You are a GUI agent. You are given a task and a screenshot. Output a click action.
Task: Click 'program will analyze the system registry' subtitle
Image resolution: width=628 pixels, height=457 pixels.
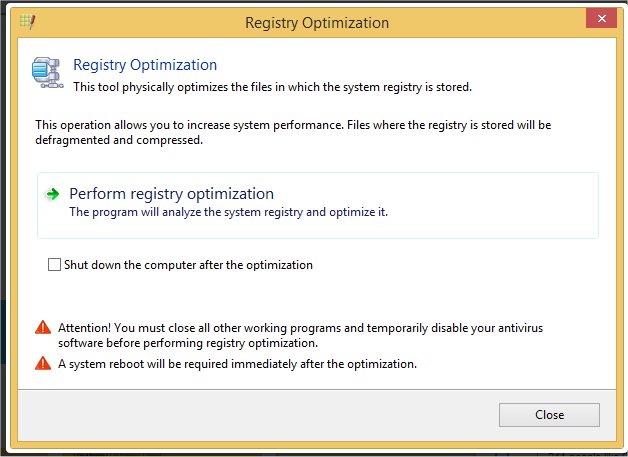(x=227, y=212)
